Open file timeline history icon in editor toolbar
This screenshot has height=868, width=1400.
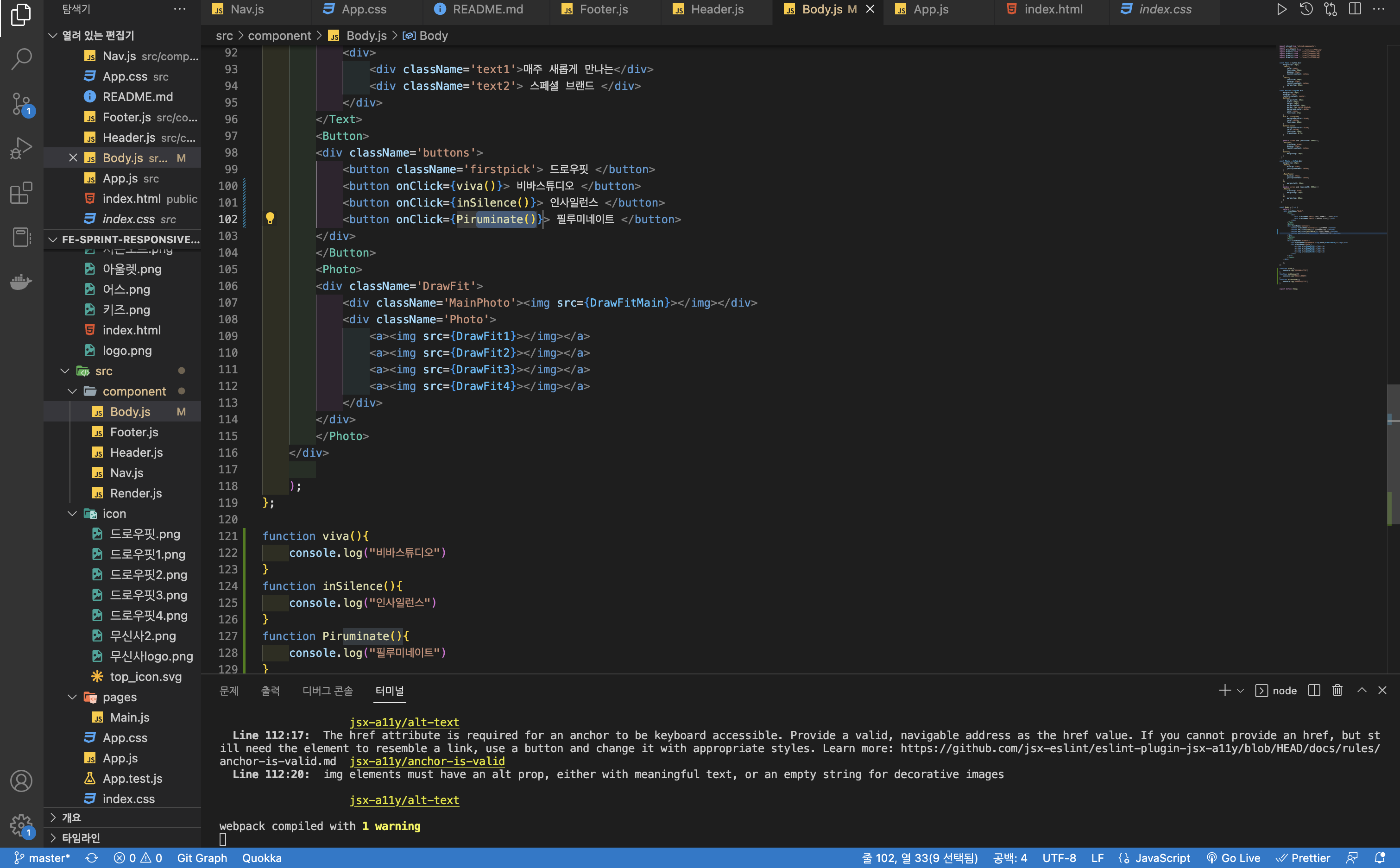1306,9
